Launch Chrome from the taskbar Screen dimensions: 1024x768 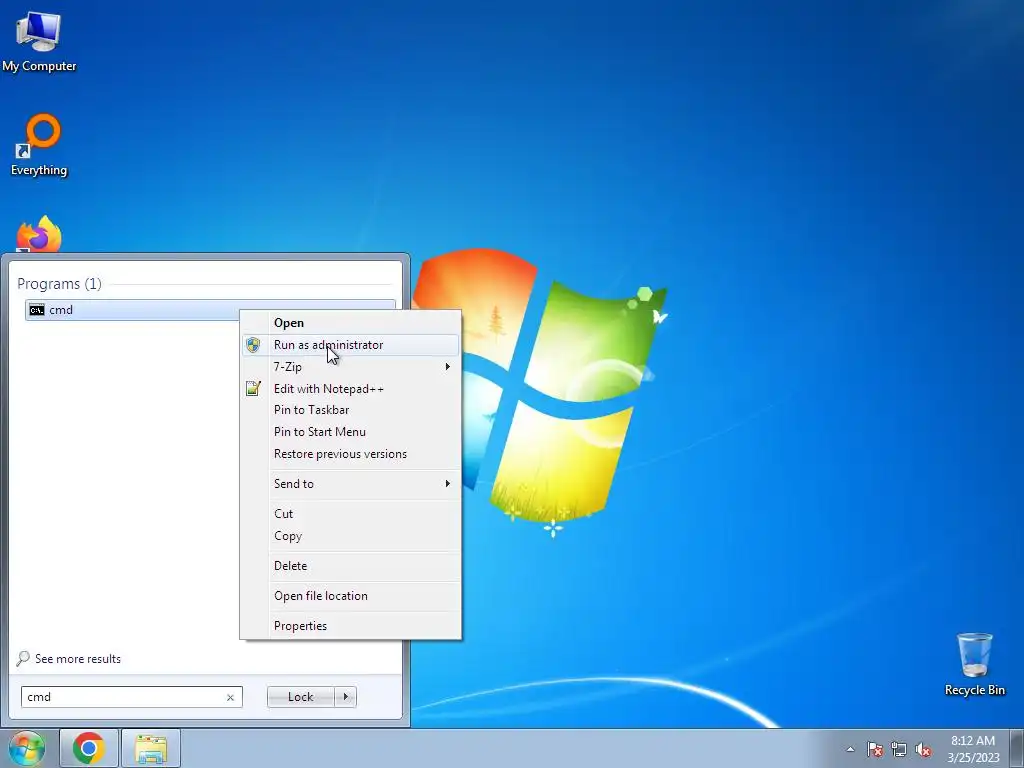coord(89,748)
